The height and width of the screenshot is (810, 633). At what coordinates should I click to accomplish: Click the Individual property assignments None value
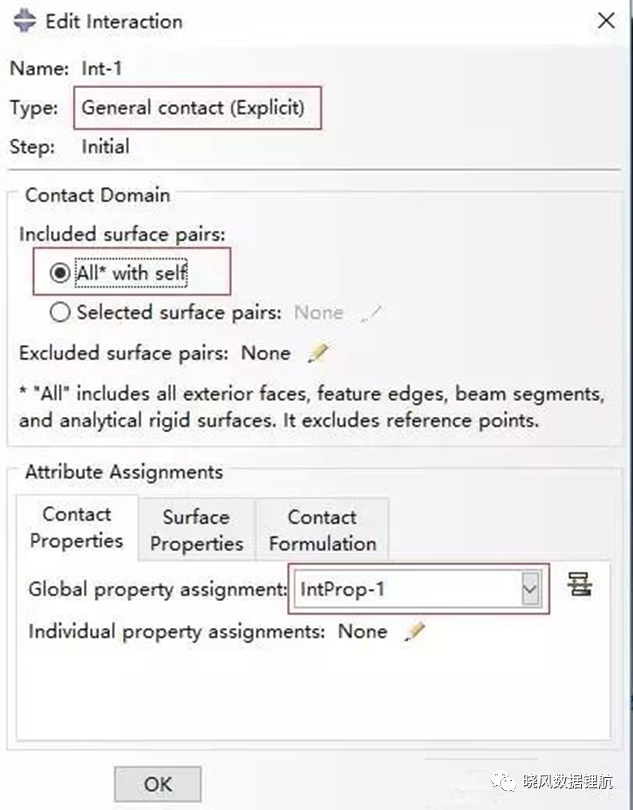pos(362,631)
